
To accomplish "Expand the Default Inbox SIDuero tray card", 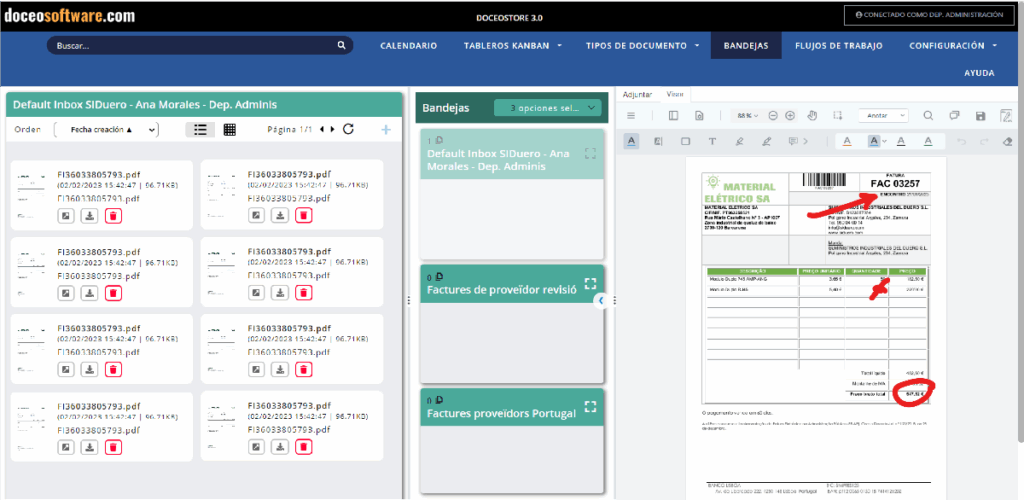I will [590, 153].
